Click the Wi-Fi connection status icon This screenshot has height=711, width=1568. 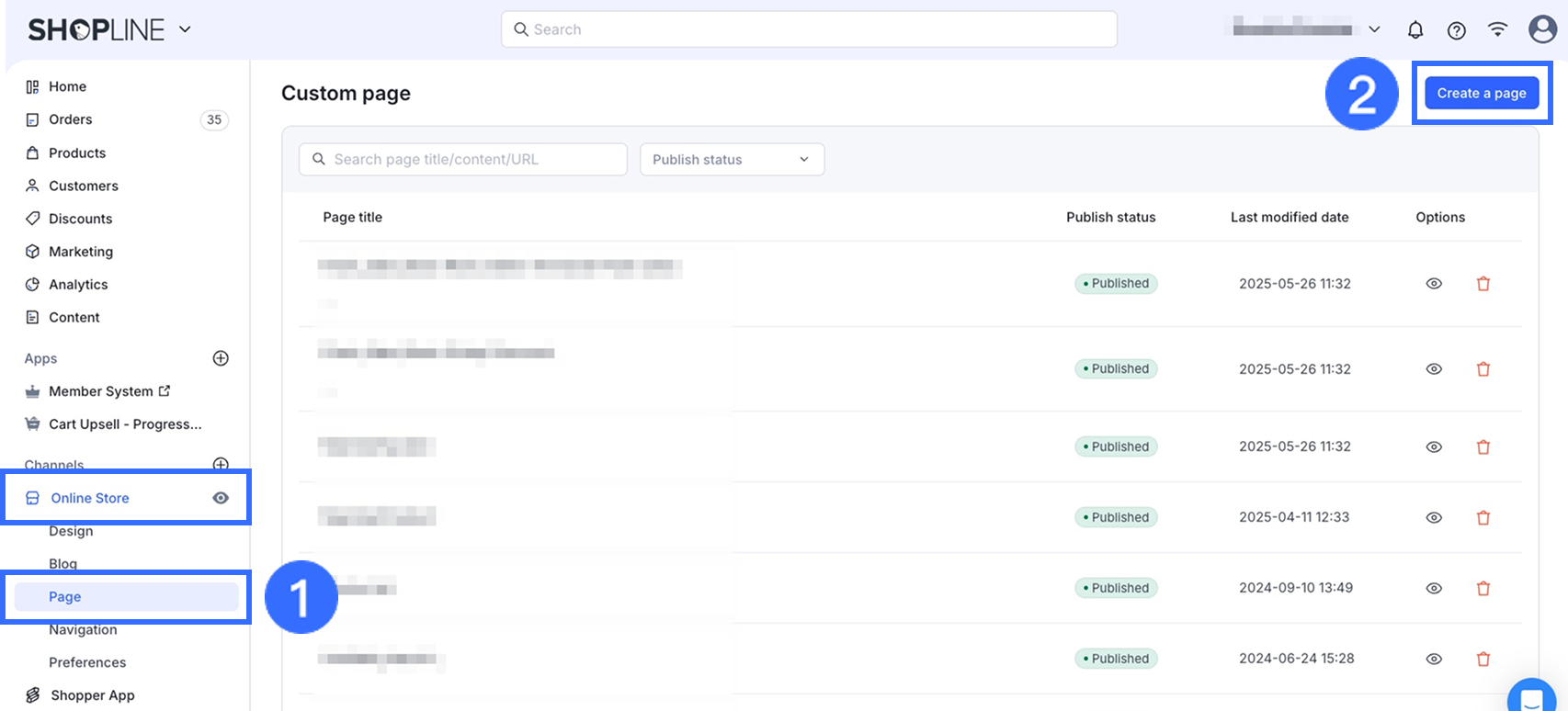tap(1498, 29)
